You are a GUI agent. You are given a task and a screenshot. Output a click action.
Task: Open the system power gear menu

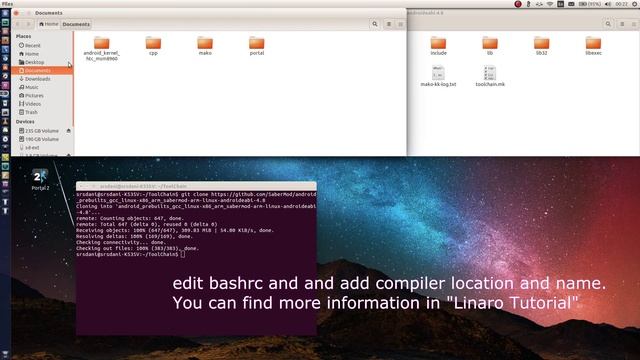tap(635, 4)
